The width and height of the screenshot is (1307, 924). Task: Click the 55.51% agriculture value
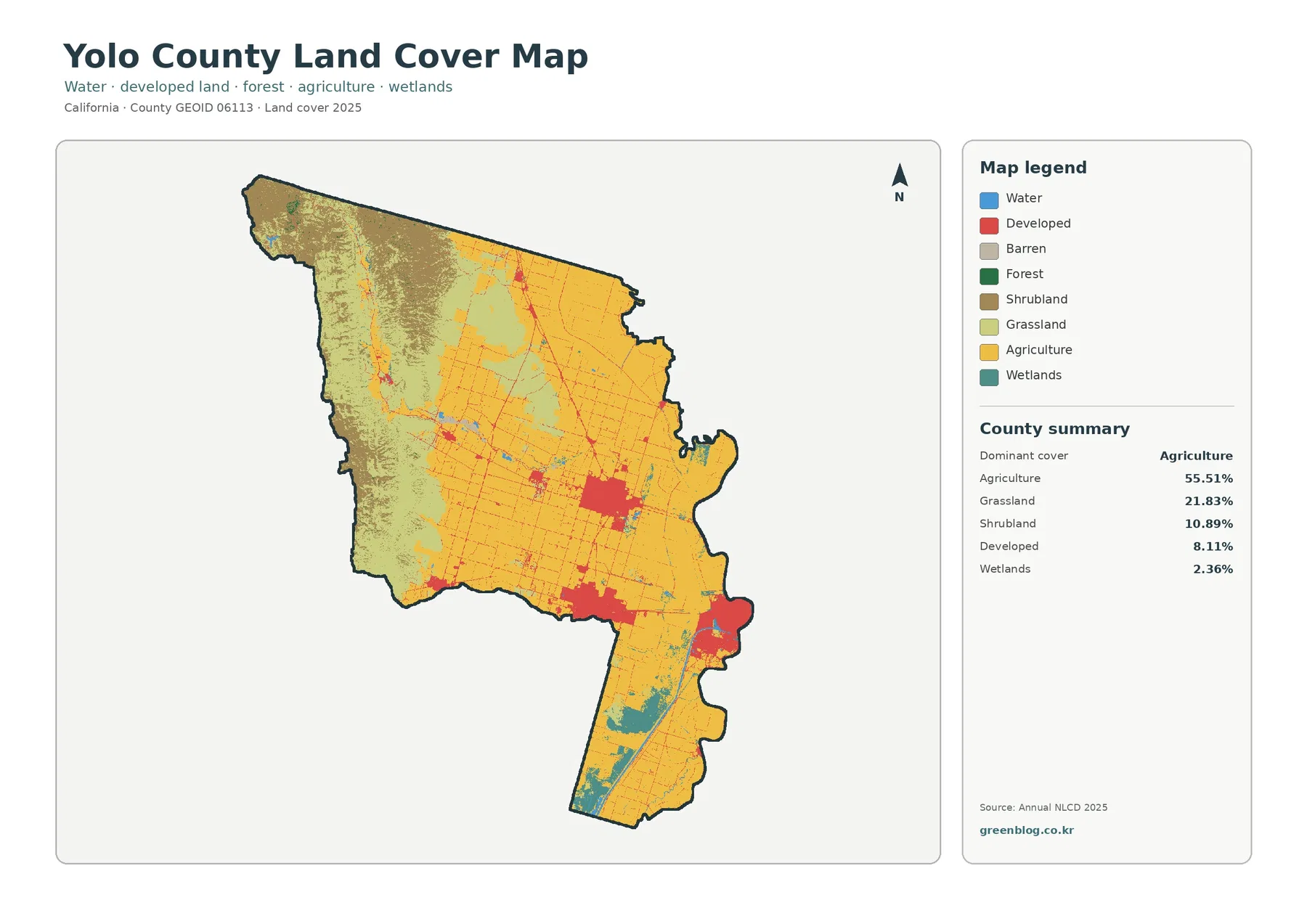(1209, 478)
